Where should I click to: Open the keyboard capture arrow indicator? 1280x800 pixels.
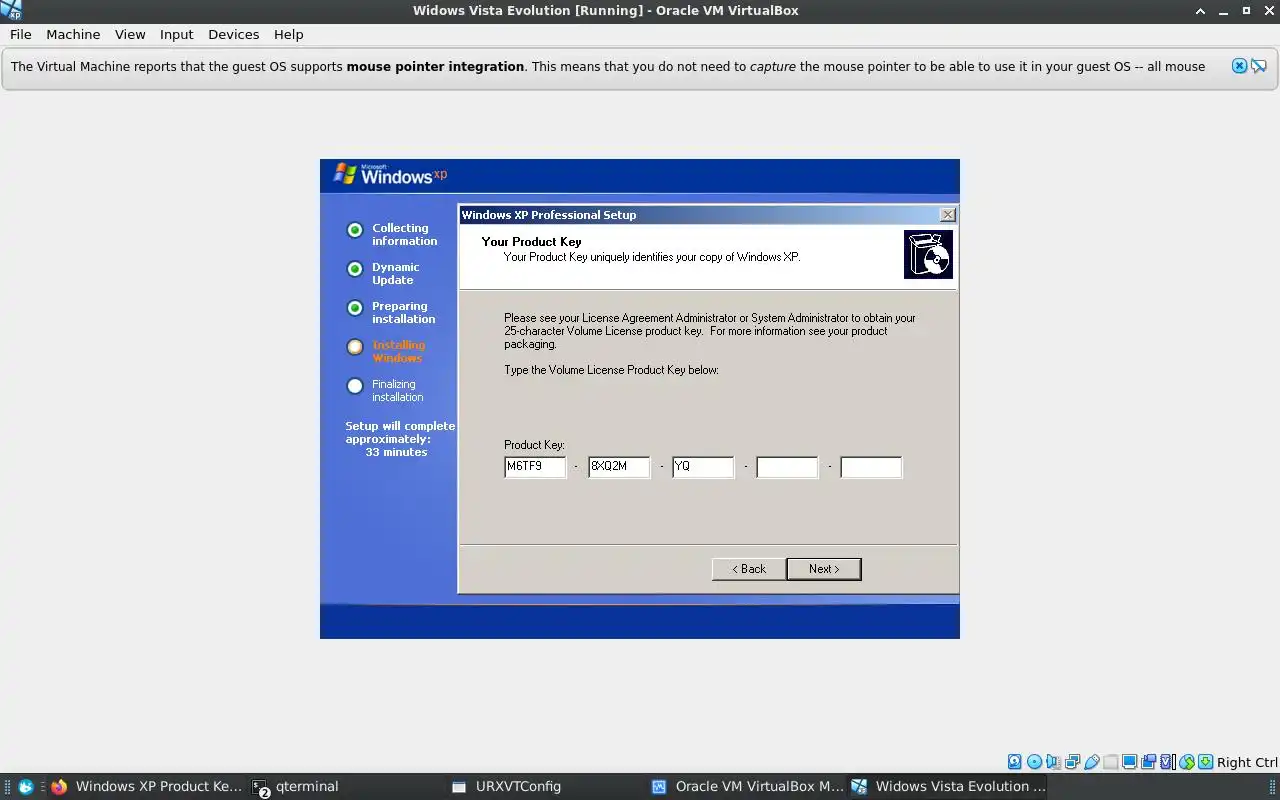click(1205, 762)
